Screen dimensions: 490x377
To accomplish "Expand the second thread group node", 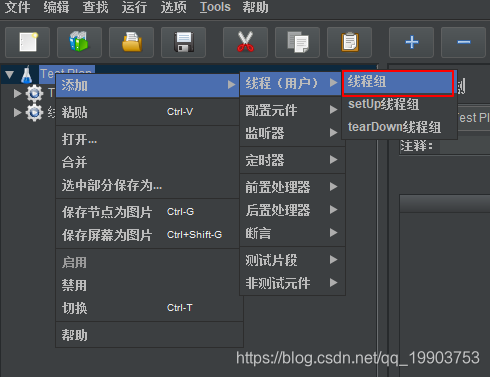I will 17,113.
